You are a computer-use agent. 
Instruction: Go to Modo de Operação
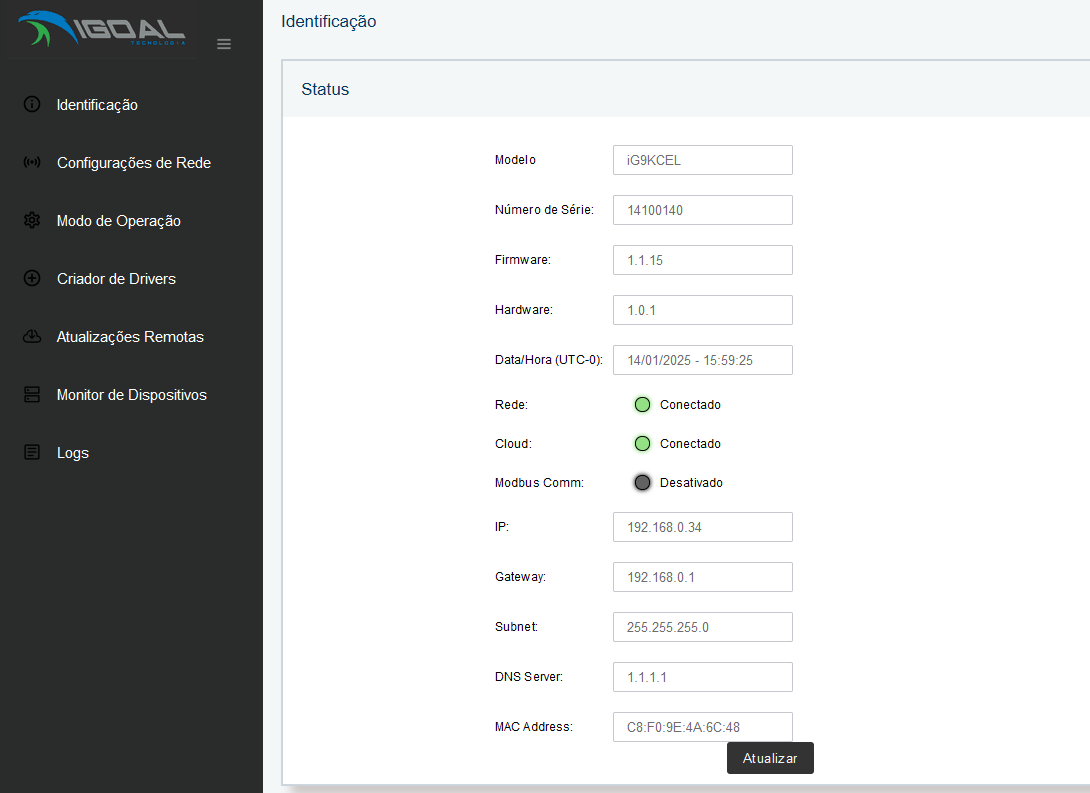click(119, 221)
